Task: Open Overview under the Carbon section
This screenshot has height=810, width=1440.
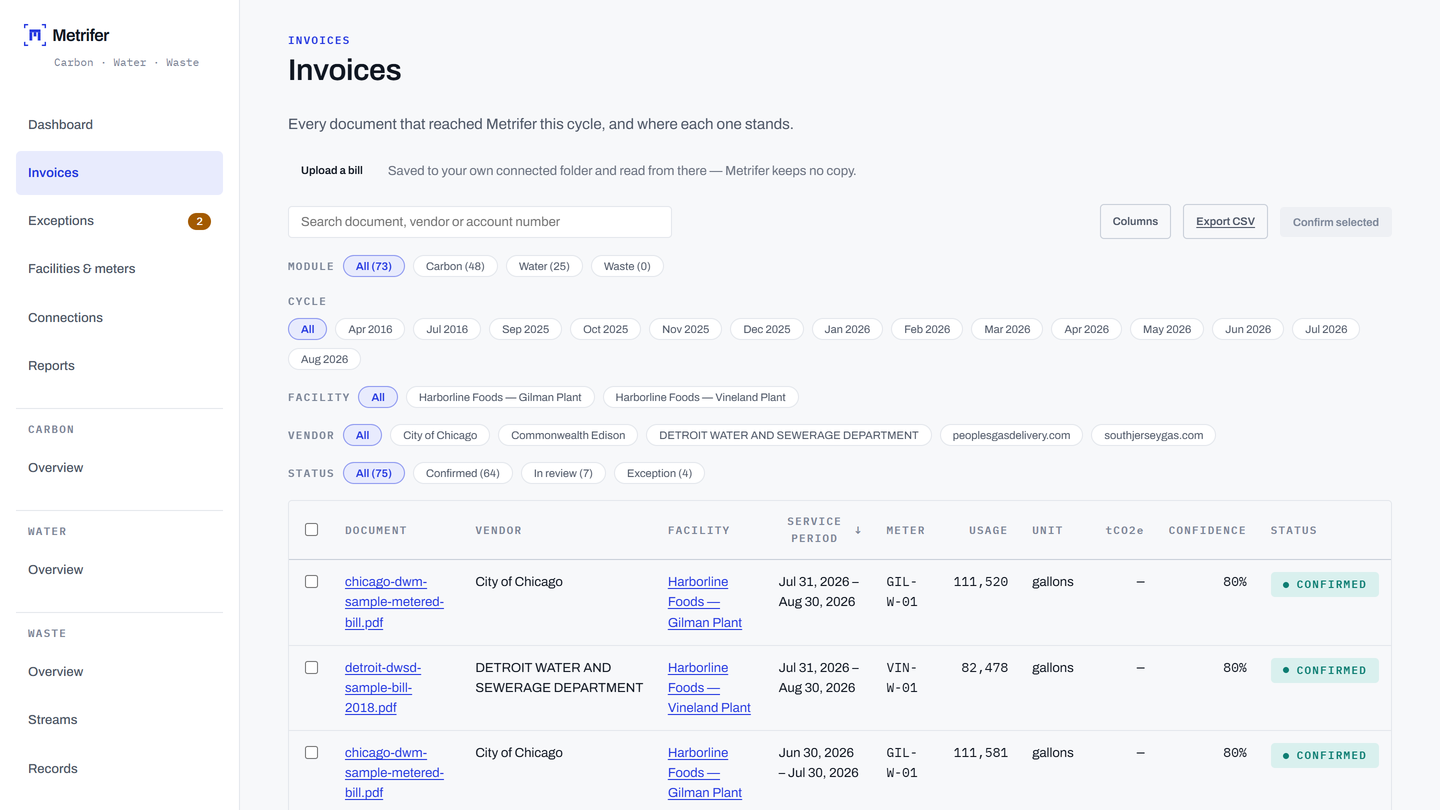Action: [x=119, y=468]
